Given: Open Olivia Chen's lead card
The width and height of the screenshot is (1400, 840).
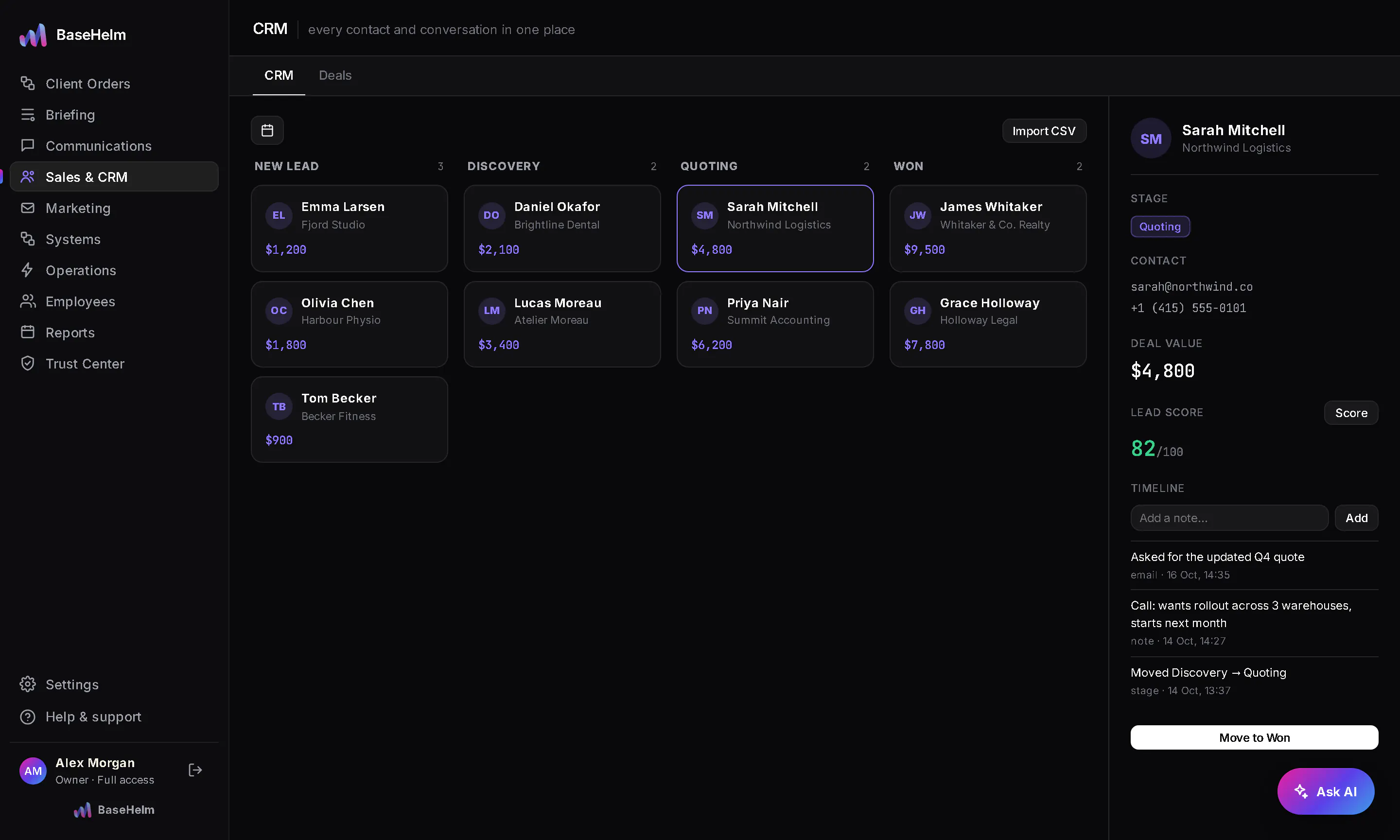Looking at the screenshot, I should (349, 324).
